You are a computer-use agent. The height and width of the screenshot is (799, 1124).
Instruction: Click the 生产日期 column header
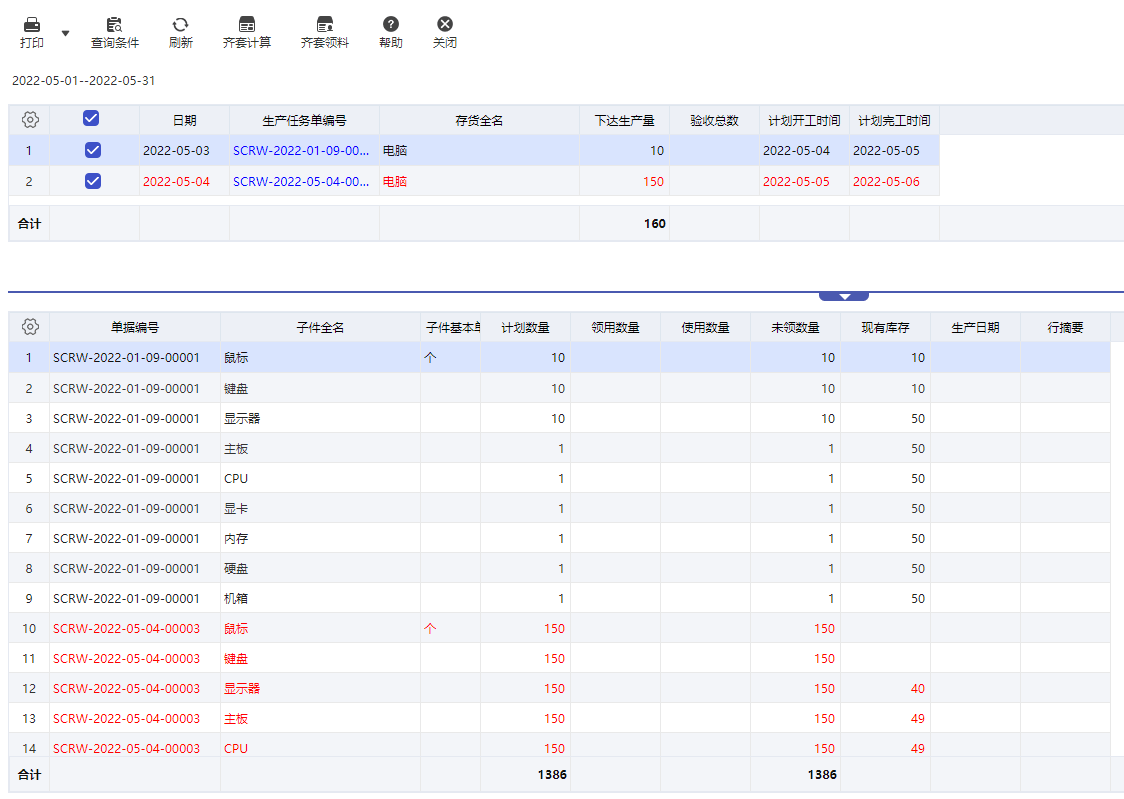(975, 327)
